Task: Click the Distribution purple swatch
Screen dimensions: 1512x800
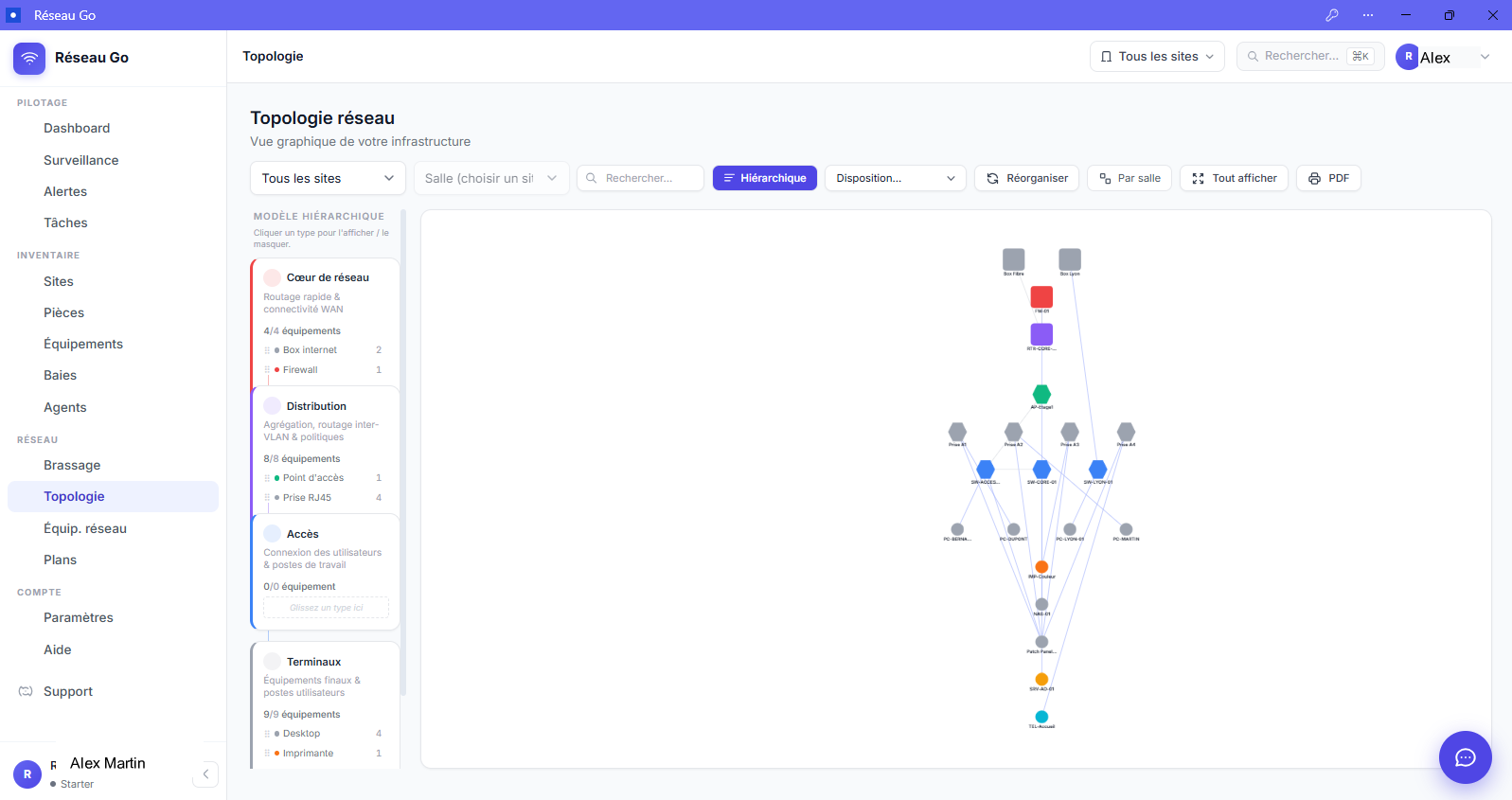Action: (x=273, y=406)
